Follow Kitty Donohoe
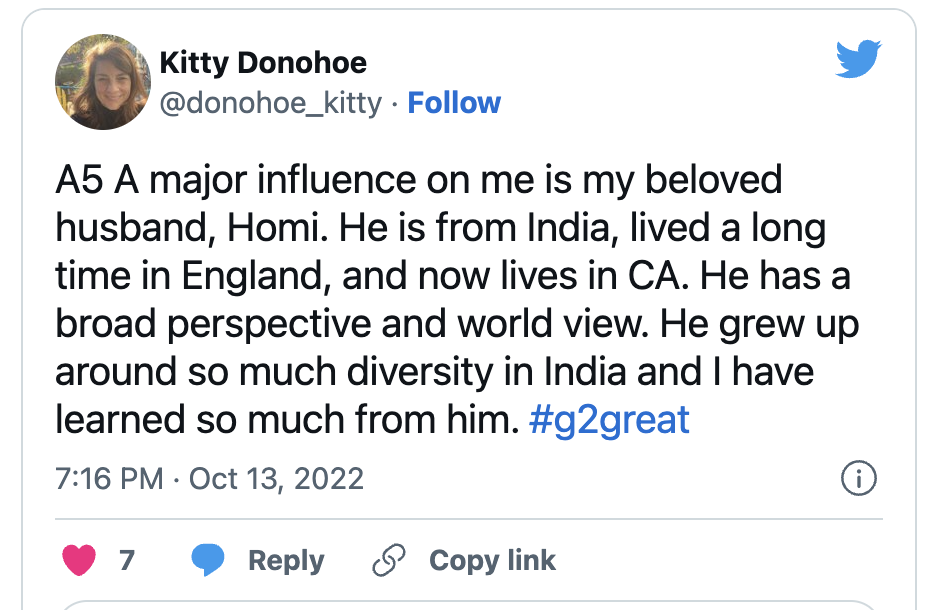 tap(454, 103)
